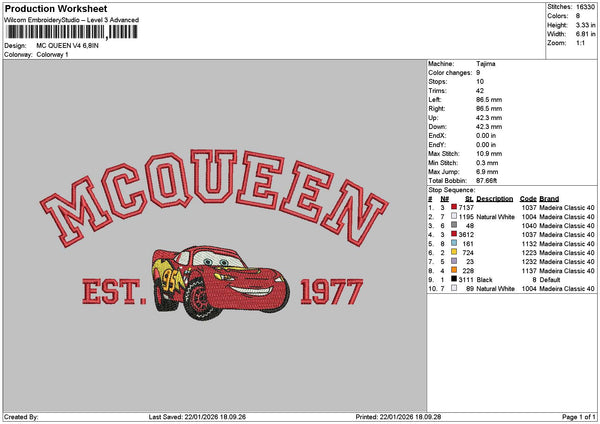The height and width of the screenshot is (424, 600).
Task: Click the Zoom value '1:1'
Action: [x=580, y=43]
